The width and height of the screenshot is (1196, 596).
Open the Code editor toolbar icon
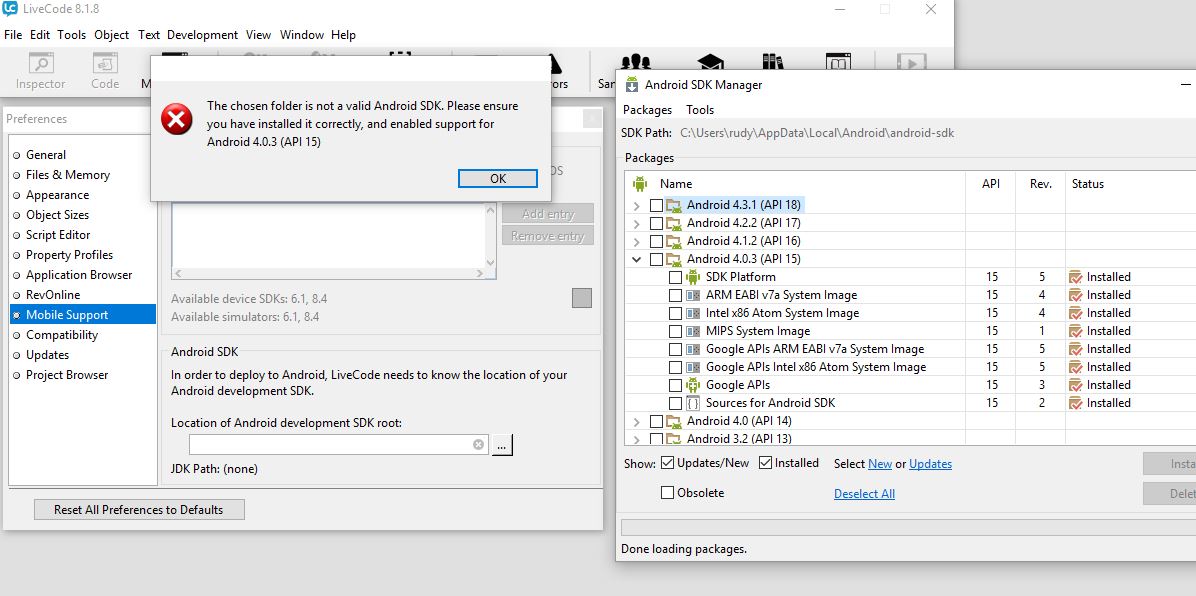click(x=105, y=72)
